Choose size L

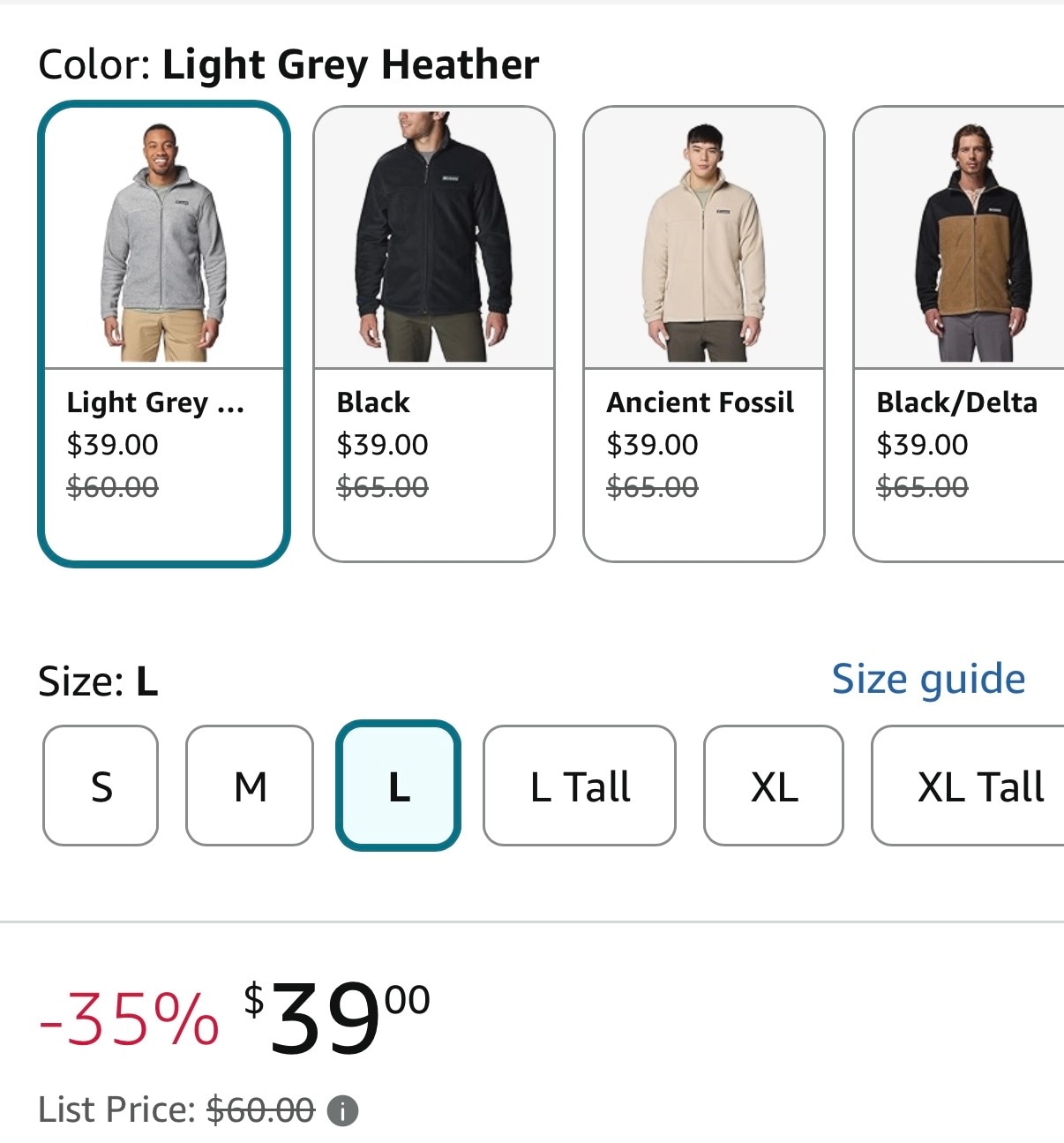pos(398,786)
